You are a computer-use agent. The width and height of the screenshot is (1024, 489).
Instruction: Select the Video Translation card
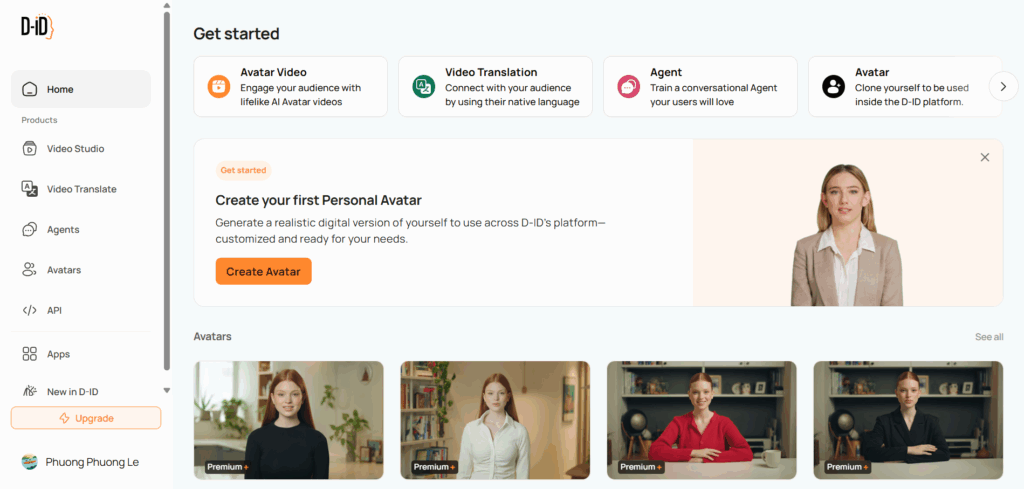pos(495,87)
